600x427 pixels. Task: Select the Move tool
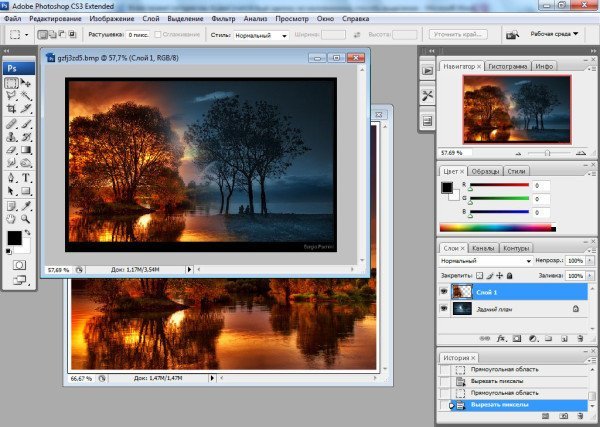pos(26,83)
